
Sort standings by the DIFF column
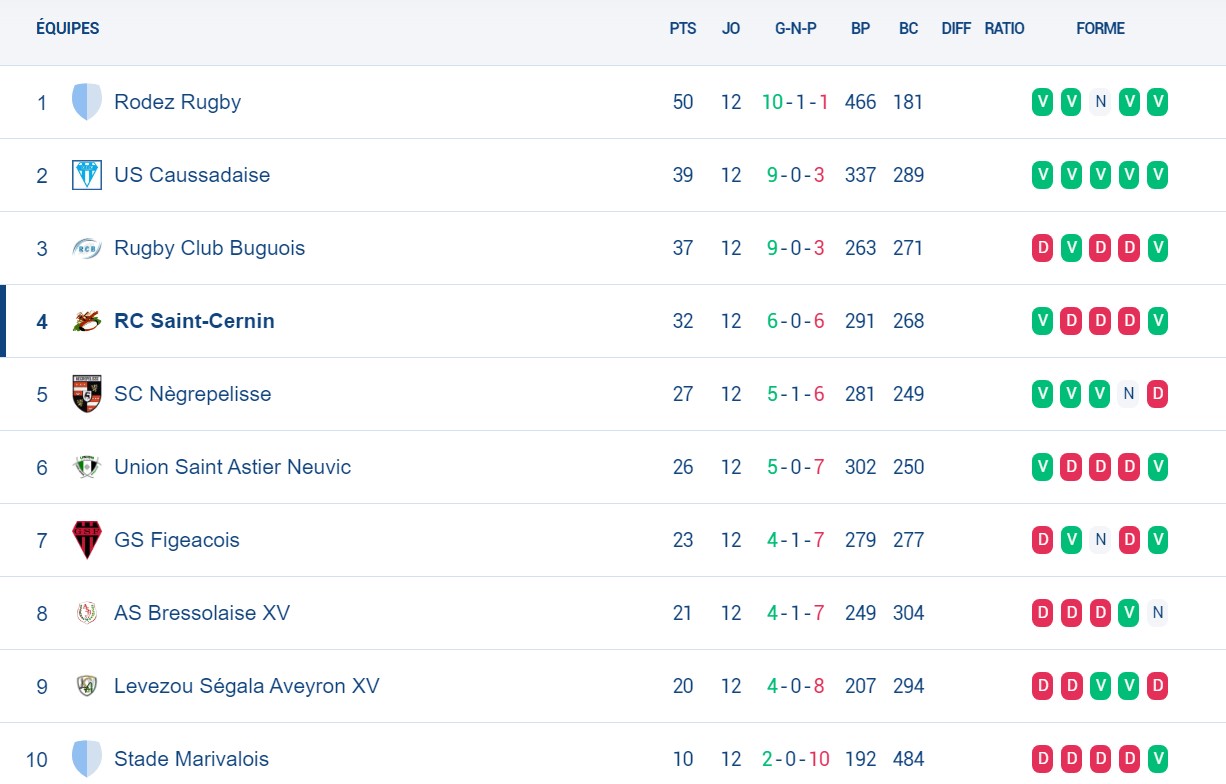click(956, 28)
